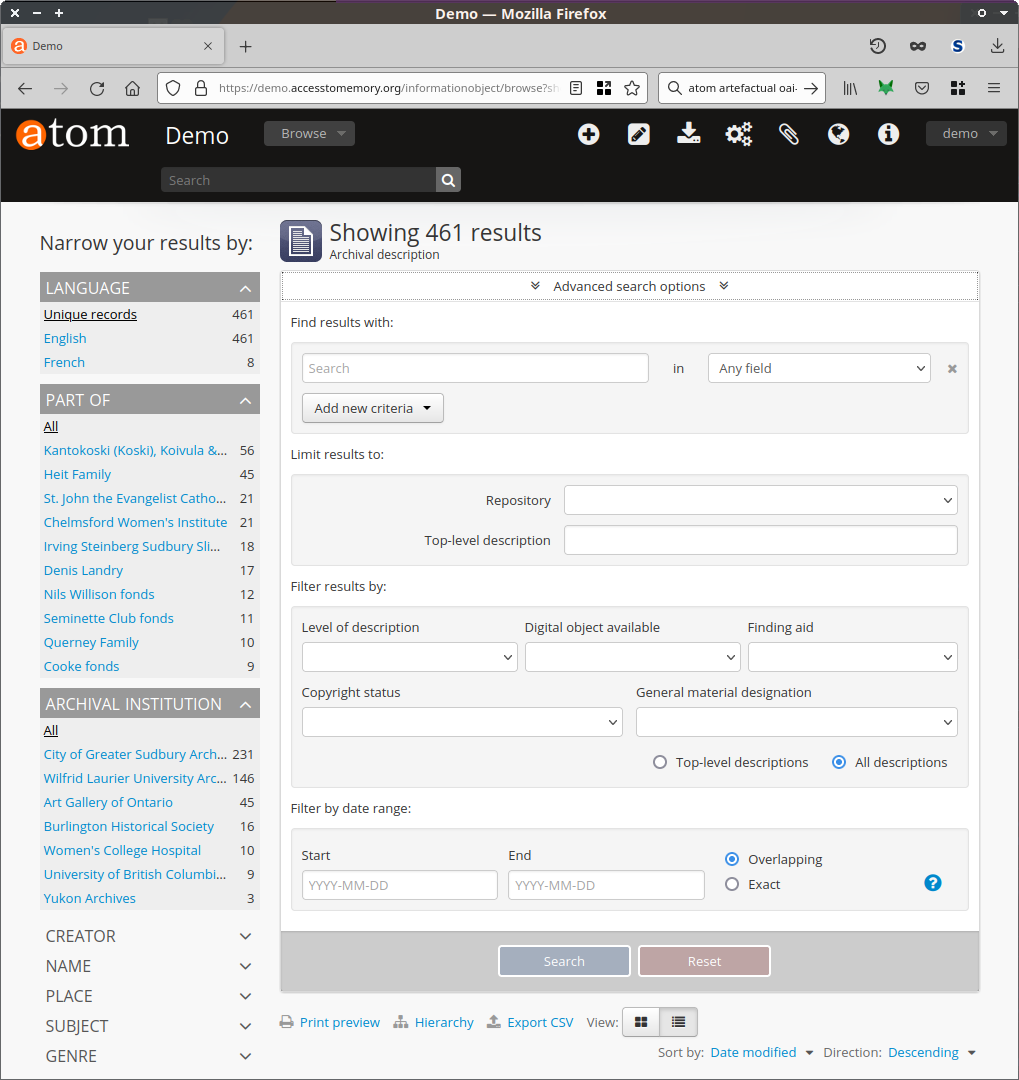This screenshot has width=1019, height=1080.
Task: Open the Repository dropdown
Action: [760, 500]
